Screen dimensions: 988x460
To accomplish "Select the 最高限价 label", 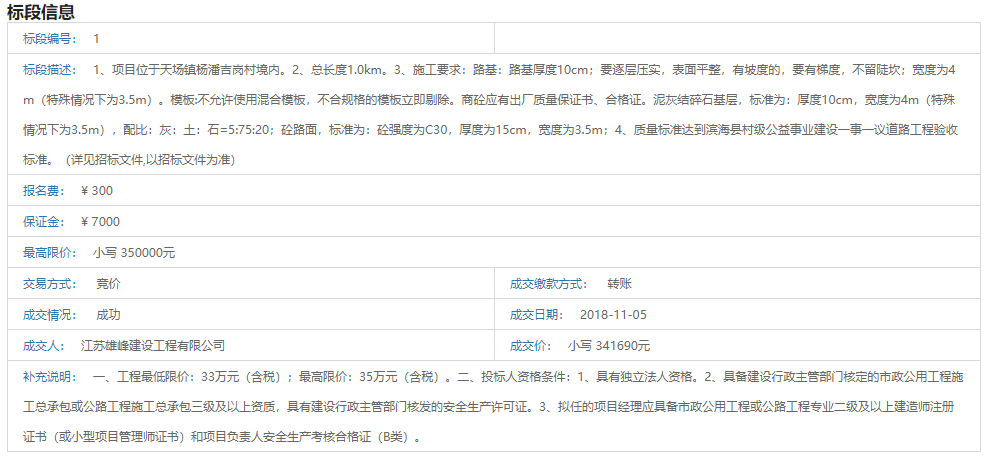I will (x=49, y=253).
